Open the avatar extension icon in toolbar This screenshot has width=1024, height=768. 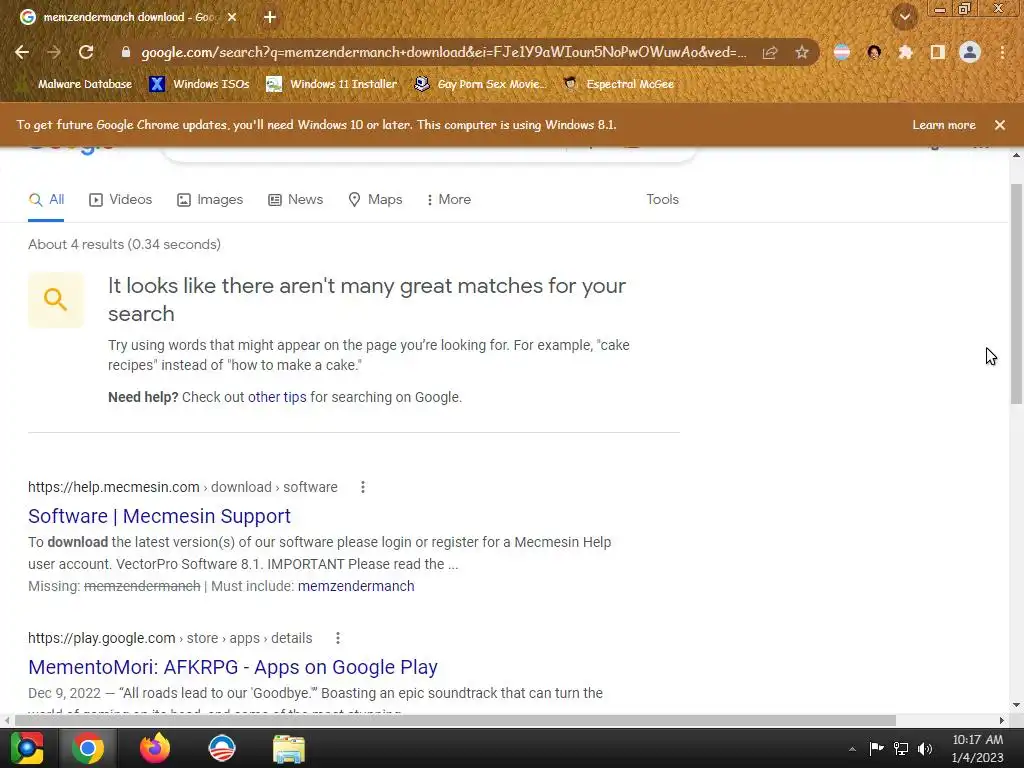click(x=874, y=52)
